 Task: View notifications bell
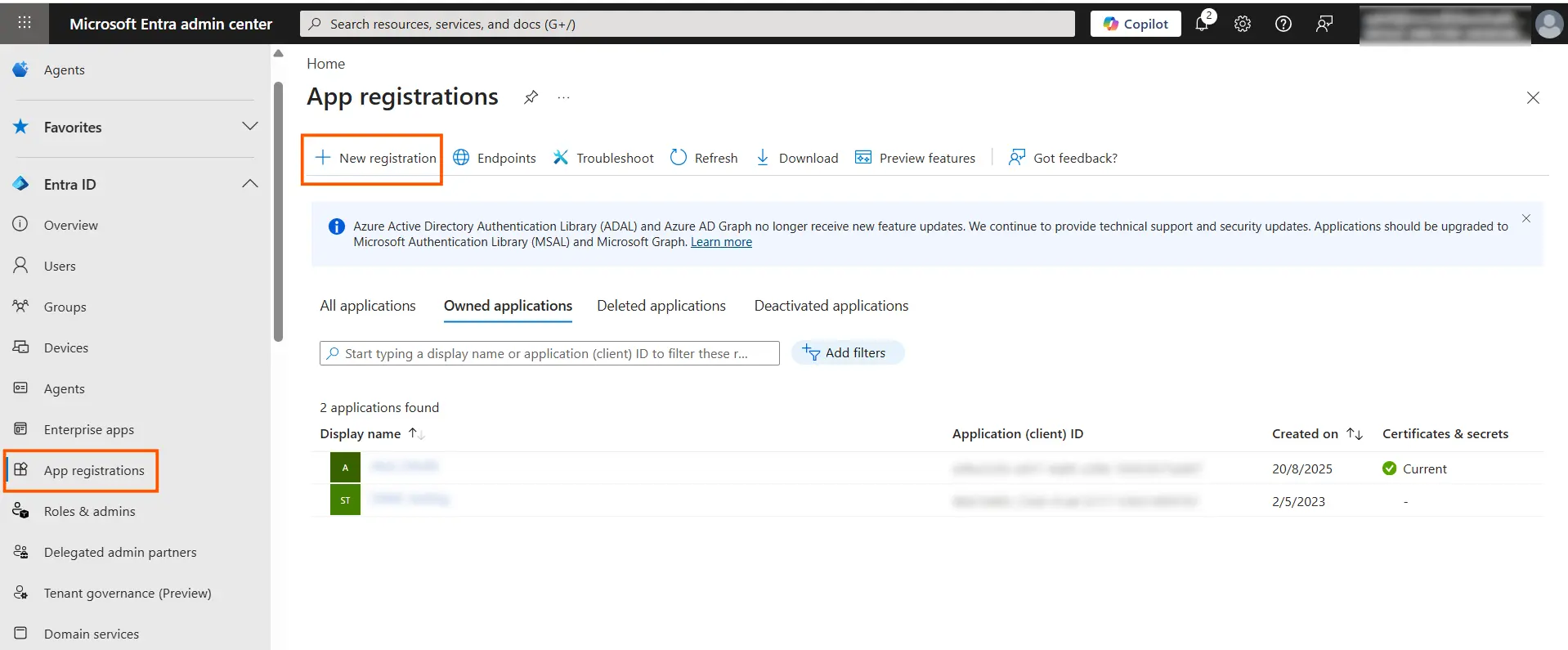(x=1203, y=23)
